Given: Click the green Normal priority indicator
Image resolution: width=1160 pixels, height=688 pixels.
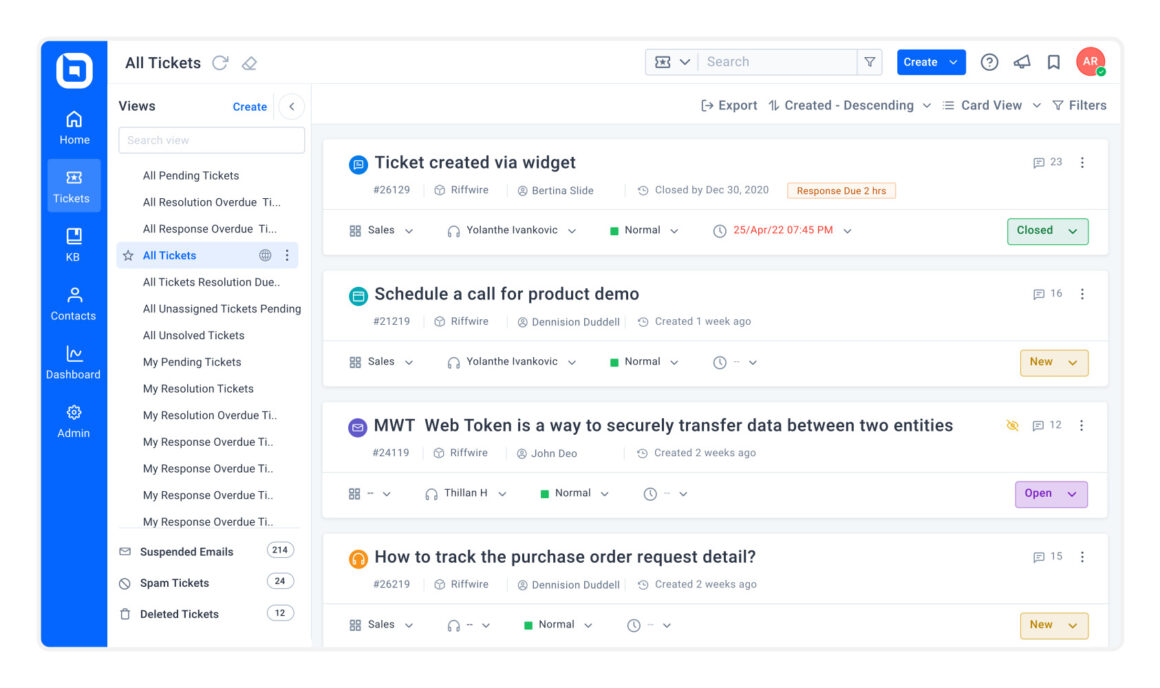Looking at the screenshot, I should click(616, 230).
